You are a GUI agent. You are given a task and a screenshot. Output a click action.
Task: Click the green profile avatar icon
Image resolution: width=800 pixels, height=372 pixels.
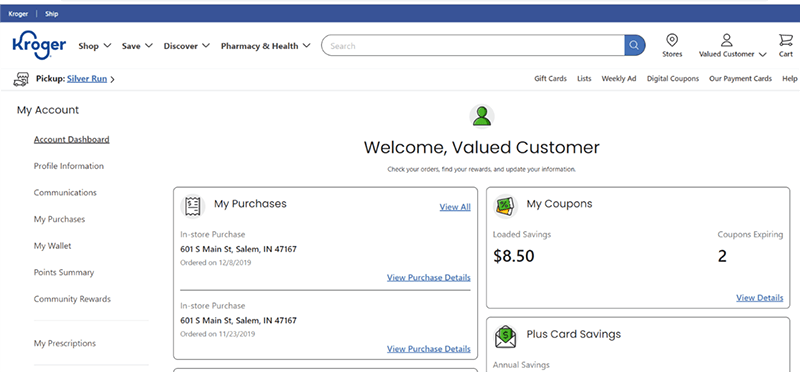482,116
